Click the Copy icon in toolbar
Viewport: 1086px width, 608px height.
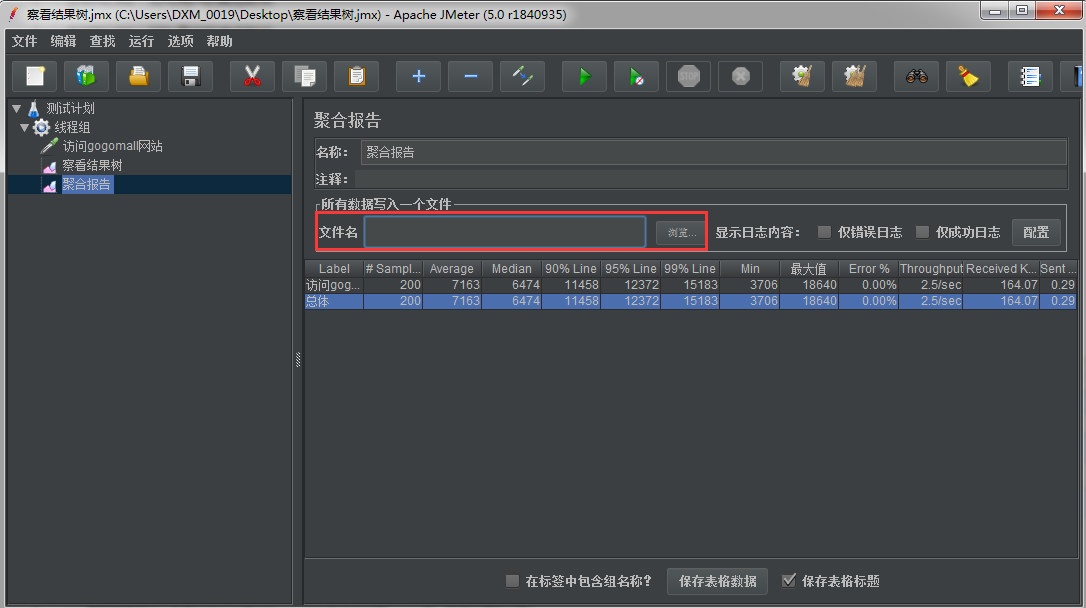(305, 76)
